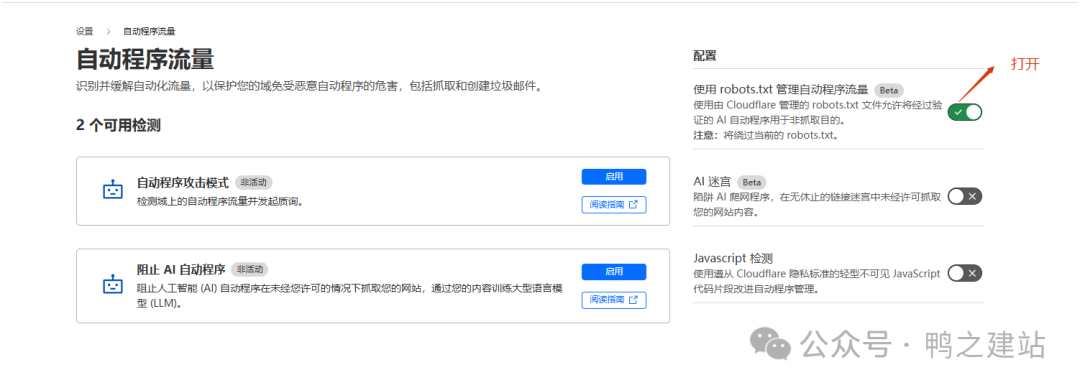
Task: Click the Beta badge next to AI 迷宫
Action: click(x=751, y=183)
